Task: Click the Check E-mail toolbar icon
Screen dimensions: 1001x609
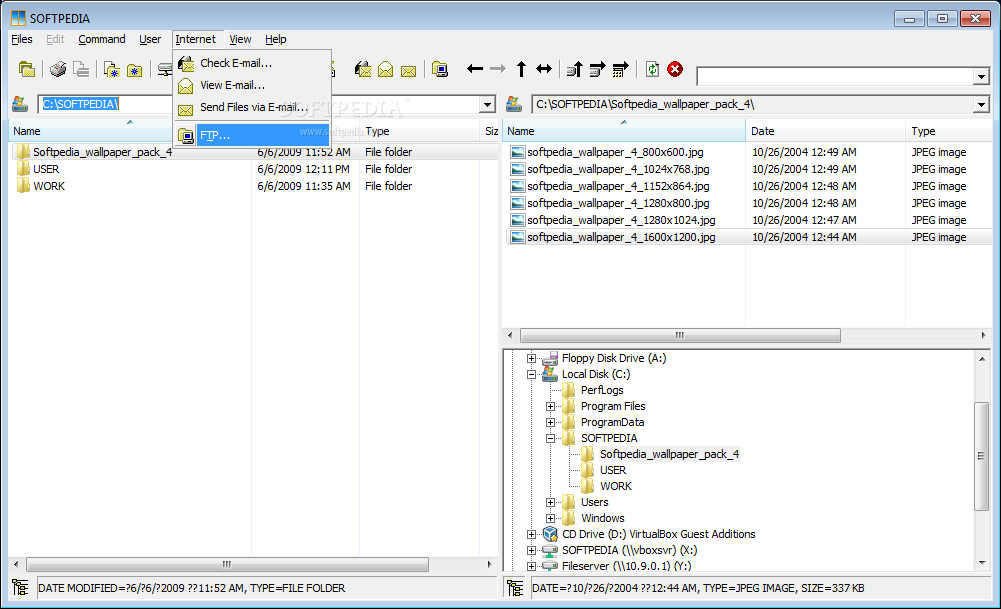Action: 363,69
